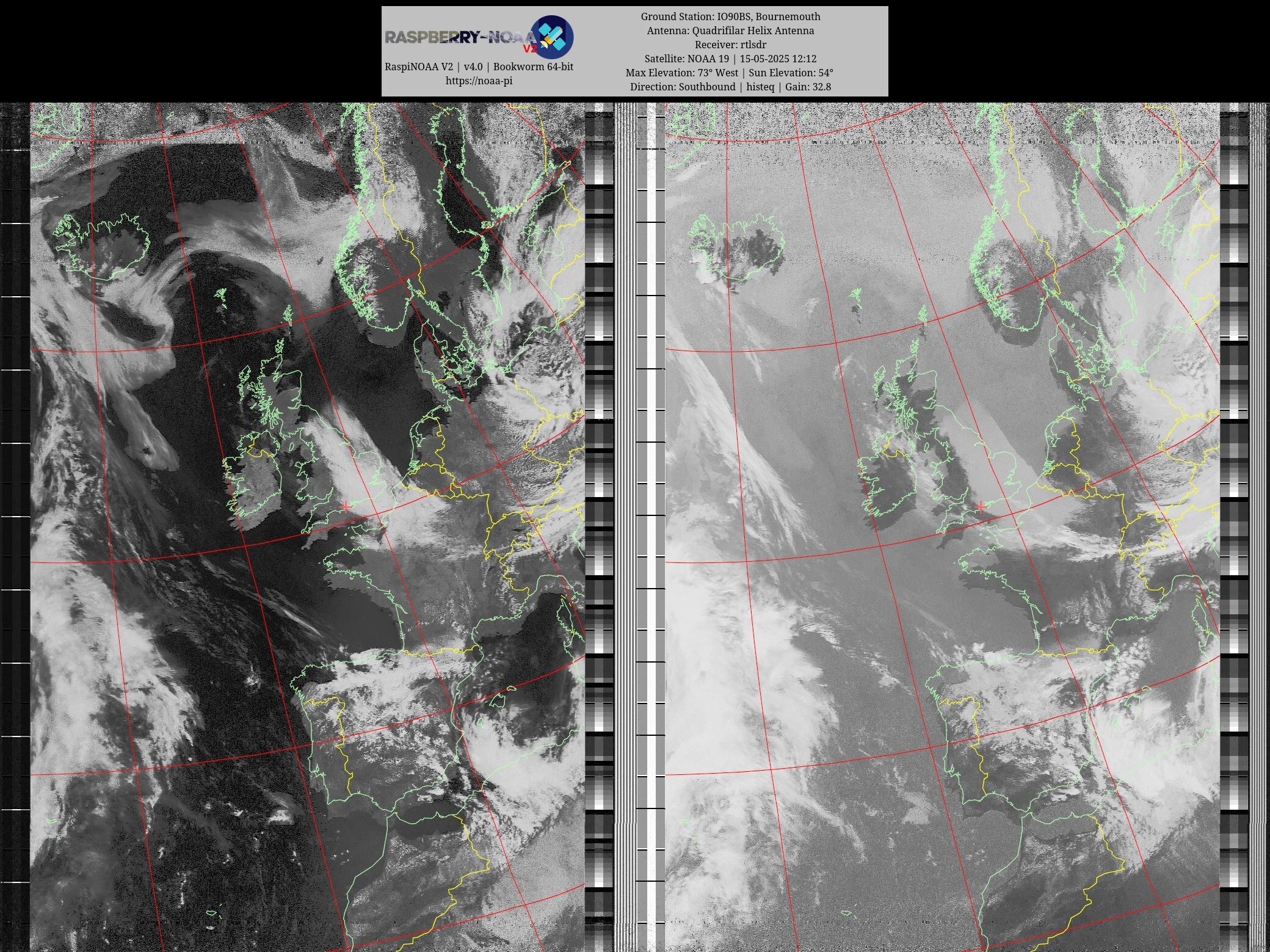This screenshot has height=952, width=1270.
Task: Click the satellite icon in the Raspberry-NOAA logo
Action: coord(551,37)
